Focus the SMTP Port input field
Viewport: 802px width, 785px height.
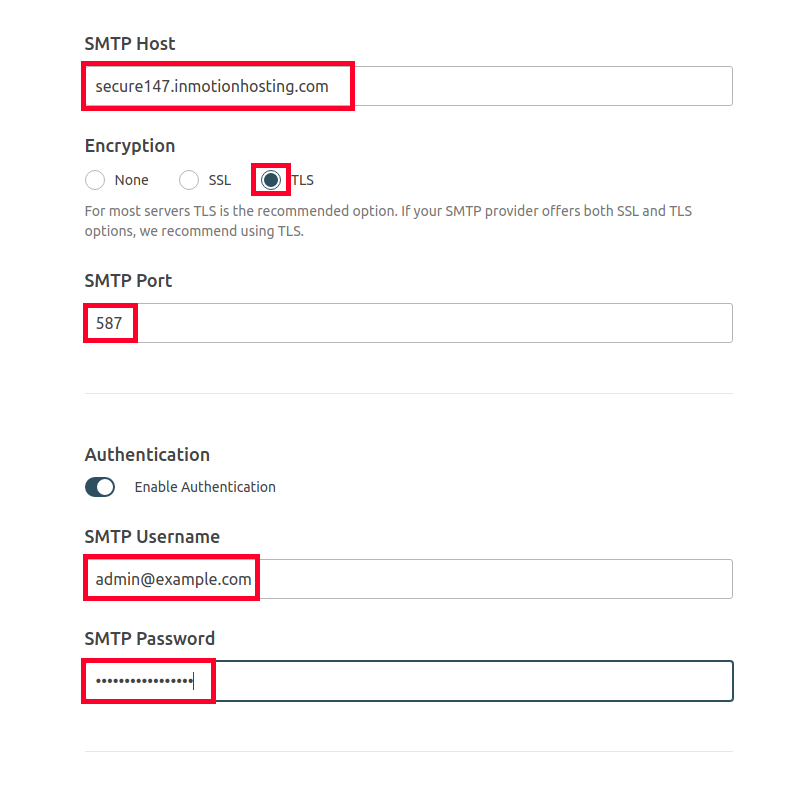[408, 323]
